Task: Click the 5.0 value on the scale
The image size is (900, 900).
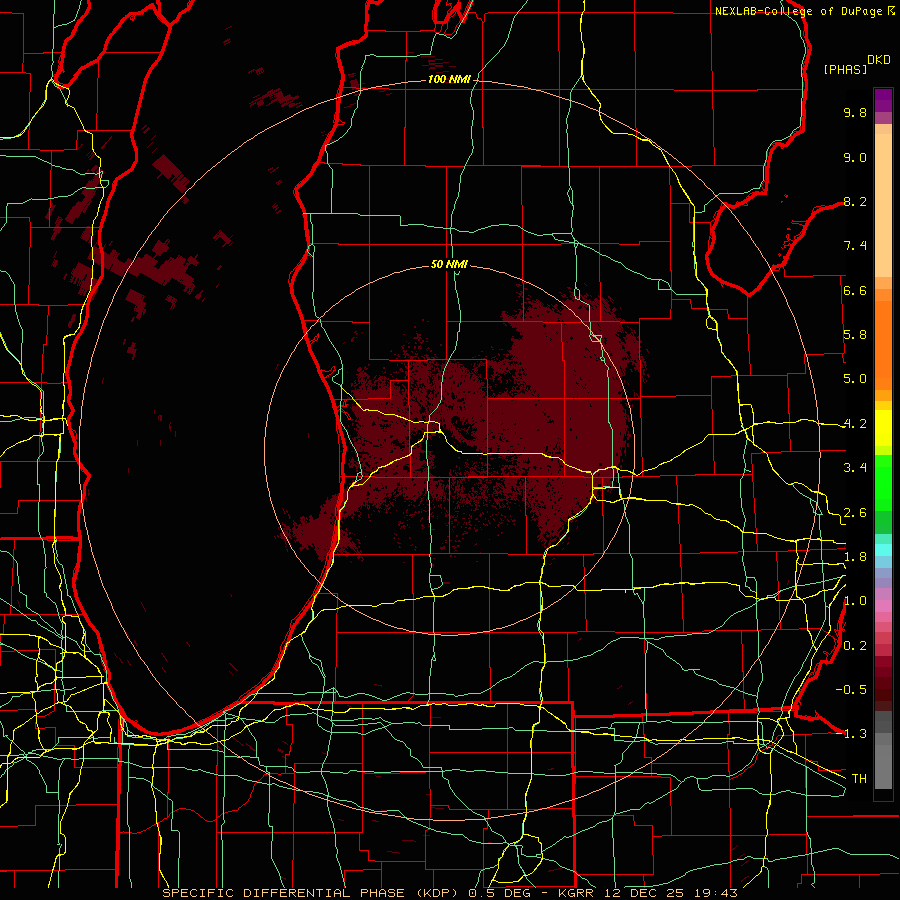Action: point(855,379)
